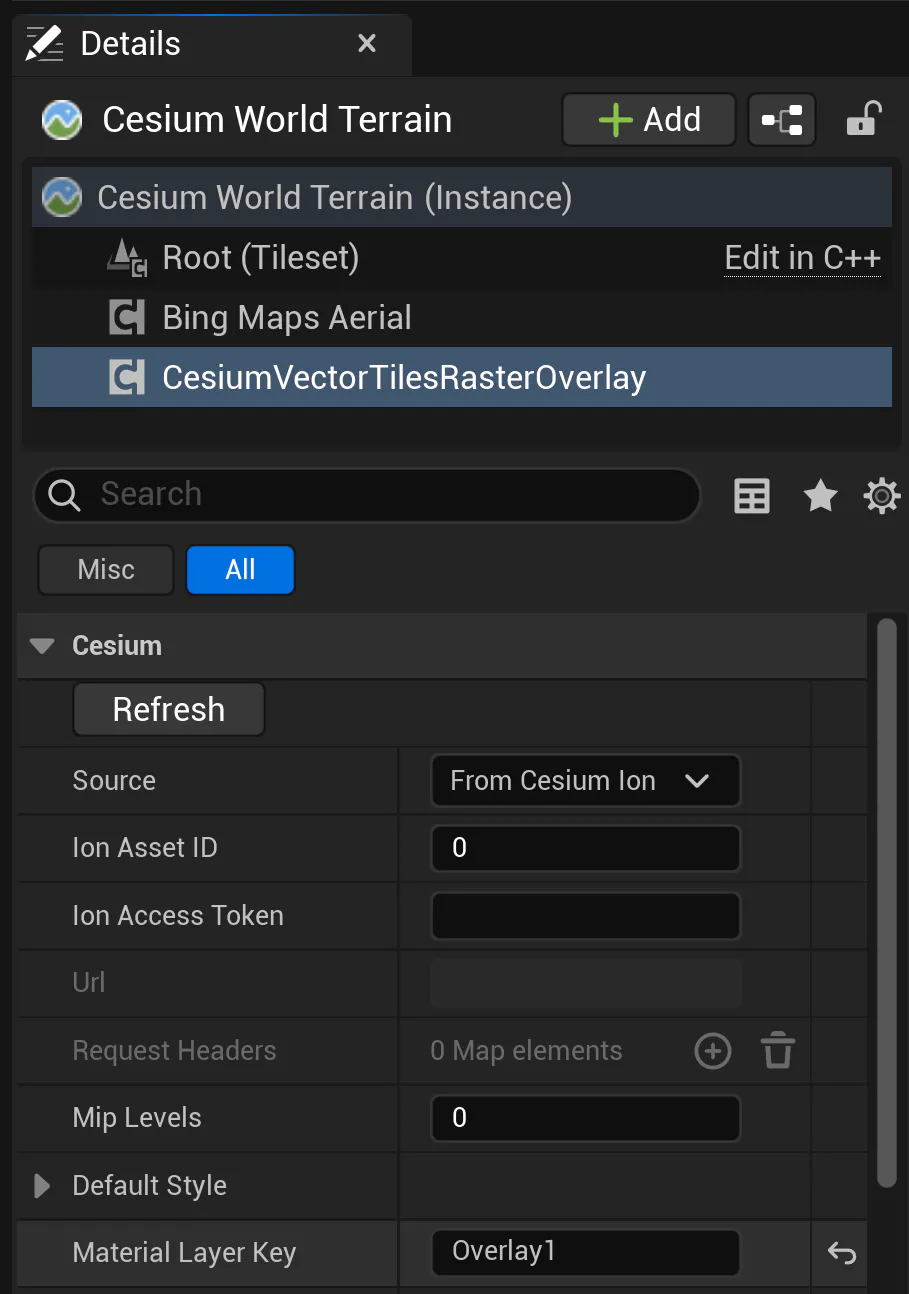Click the Cesium World Terrain actor icon

[x=62, y=120]
